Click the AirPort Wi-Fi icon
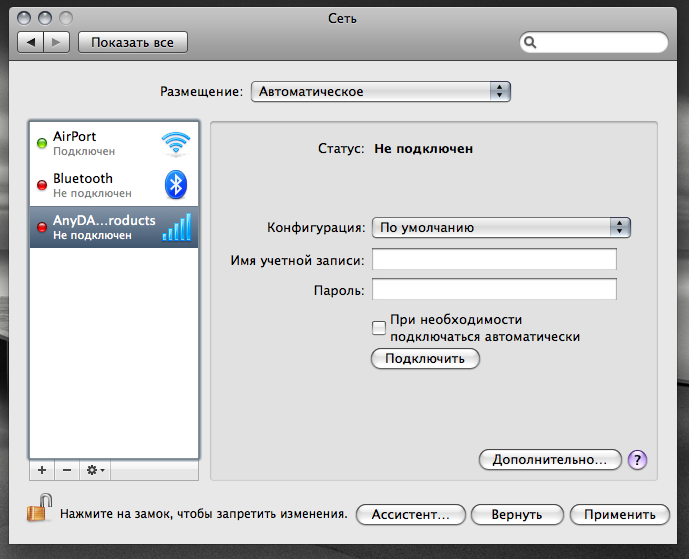Viewport: 689px width, 559px height. pyautogui.click(x=176, y=144)
